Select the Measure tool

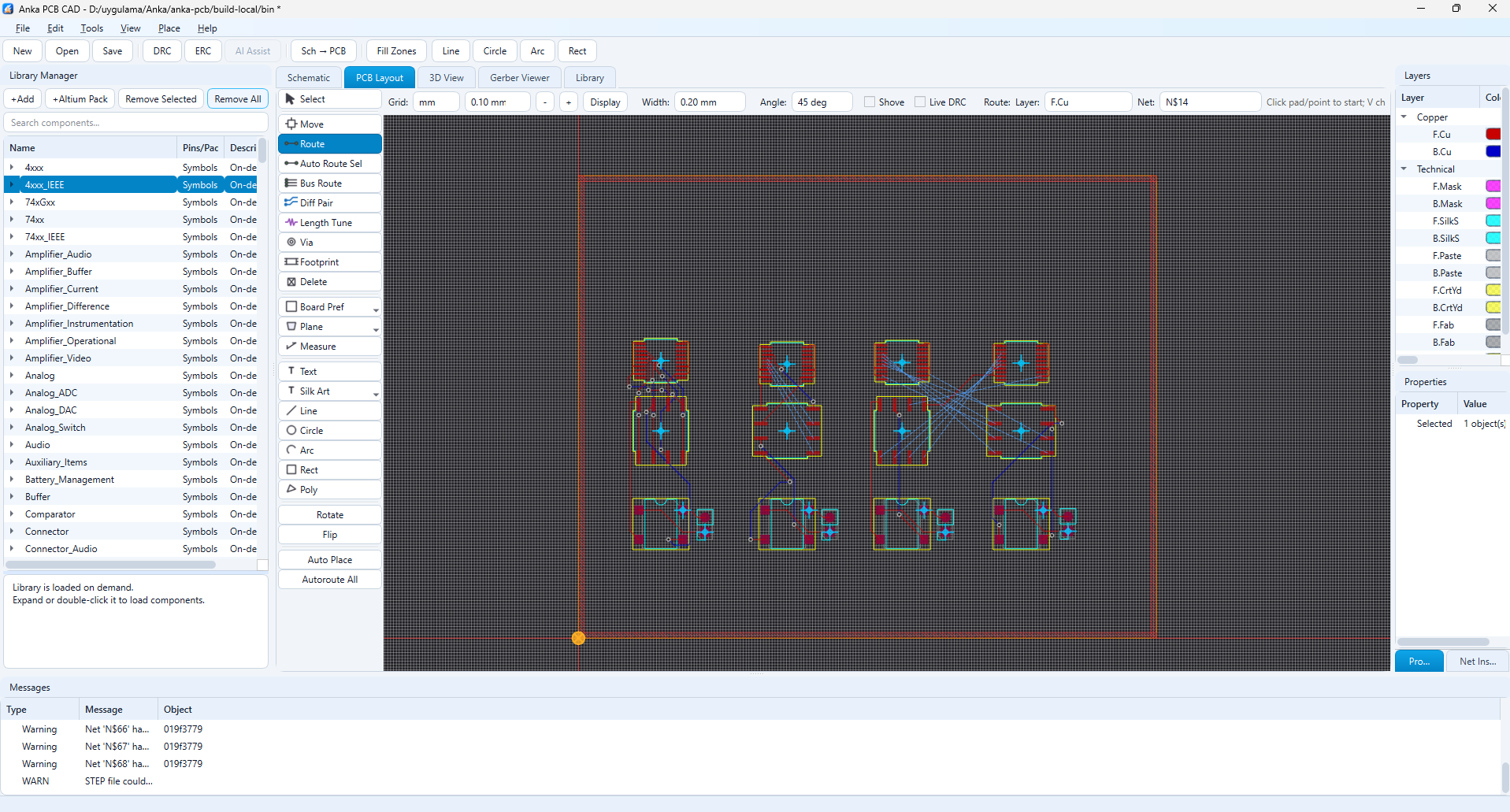[329, 347]
